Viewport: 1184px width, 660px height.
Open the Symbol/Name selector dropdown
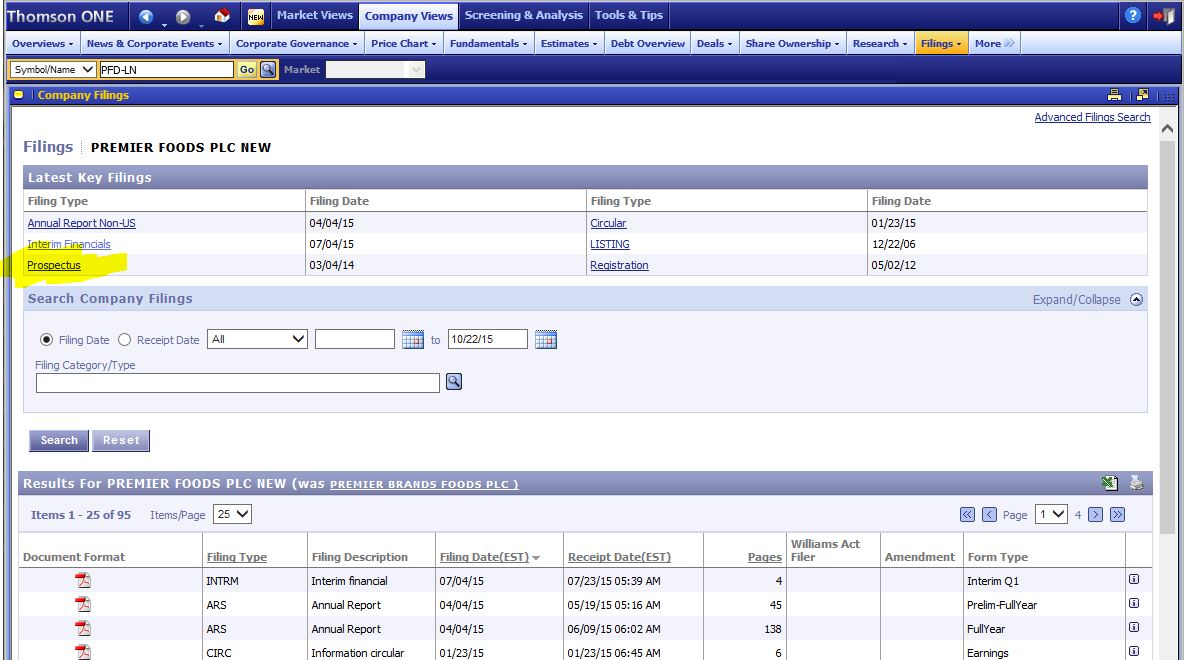click(x=52, y=69)
